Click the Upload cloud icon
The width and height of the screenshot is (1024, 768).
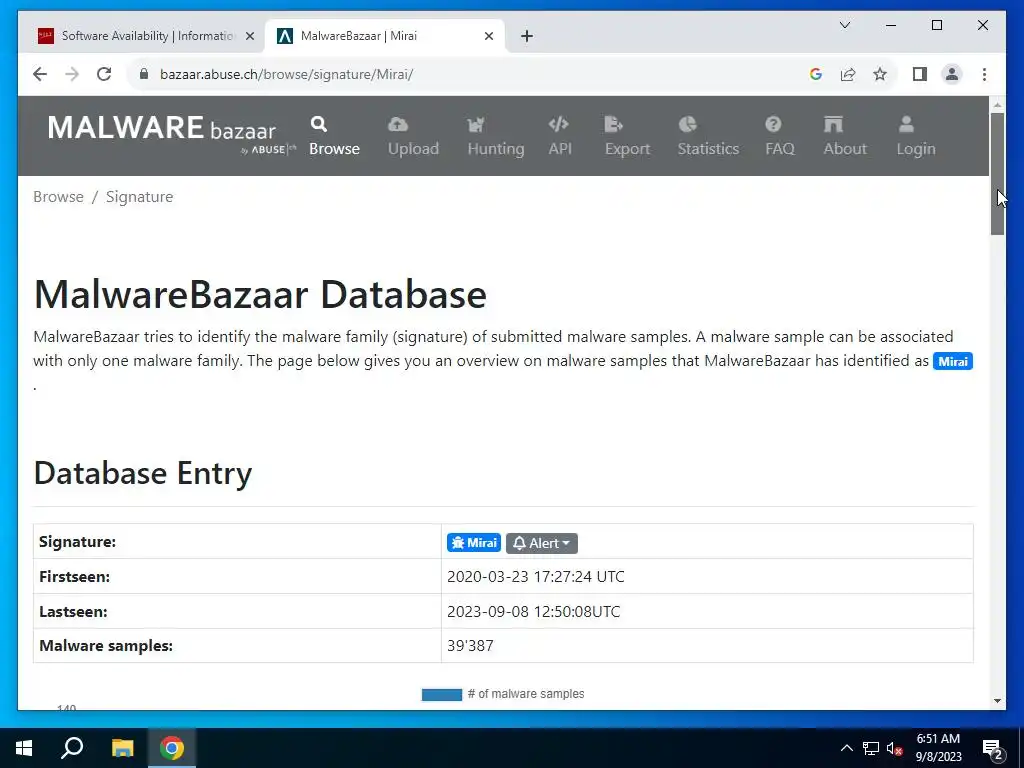click(398, 123)
